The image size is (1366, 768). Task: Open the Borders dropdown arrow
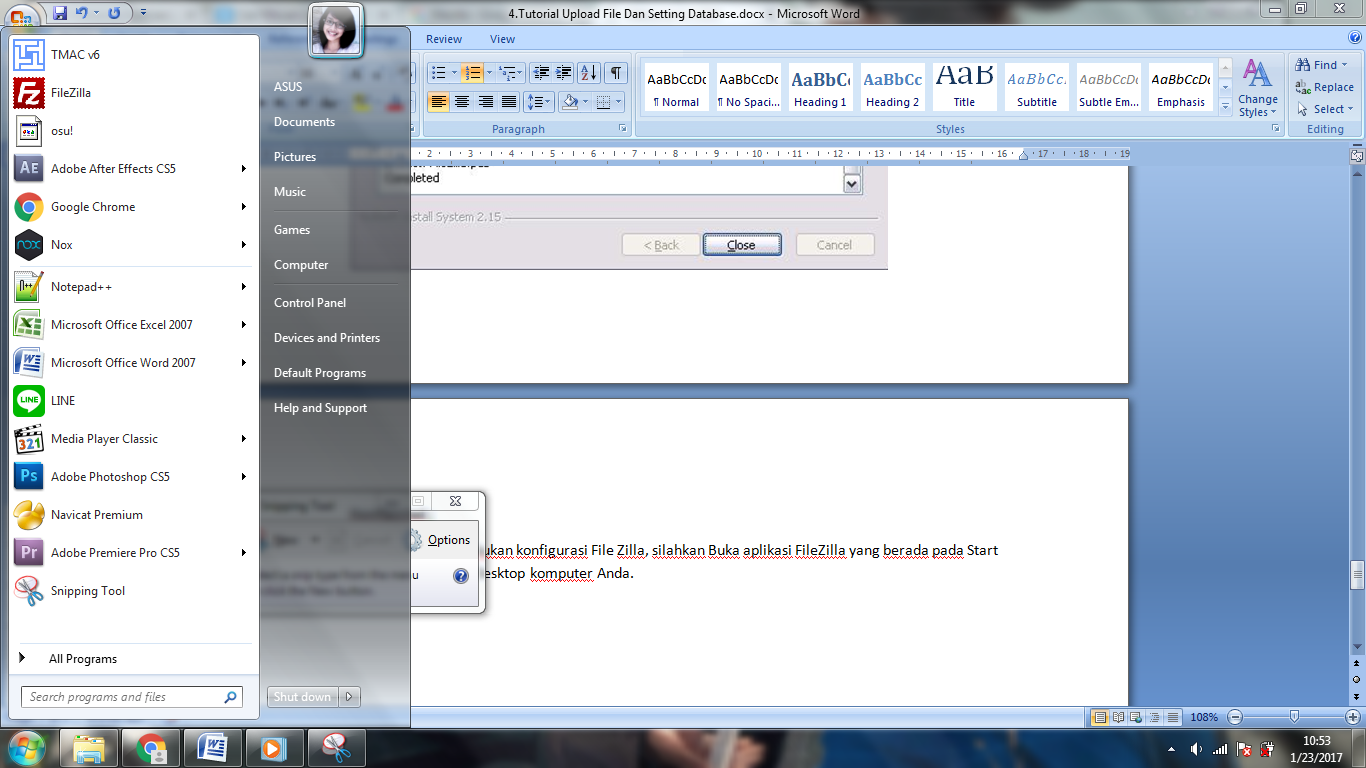tap(618, 102)
